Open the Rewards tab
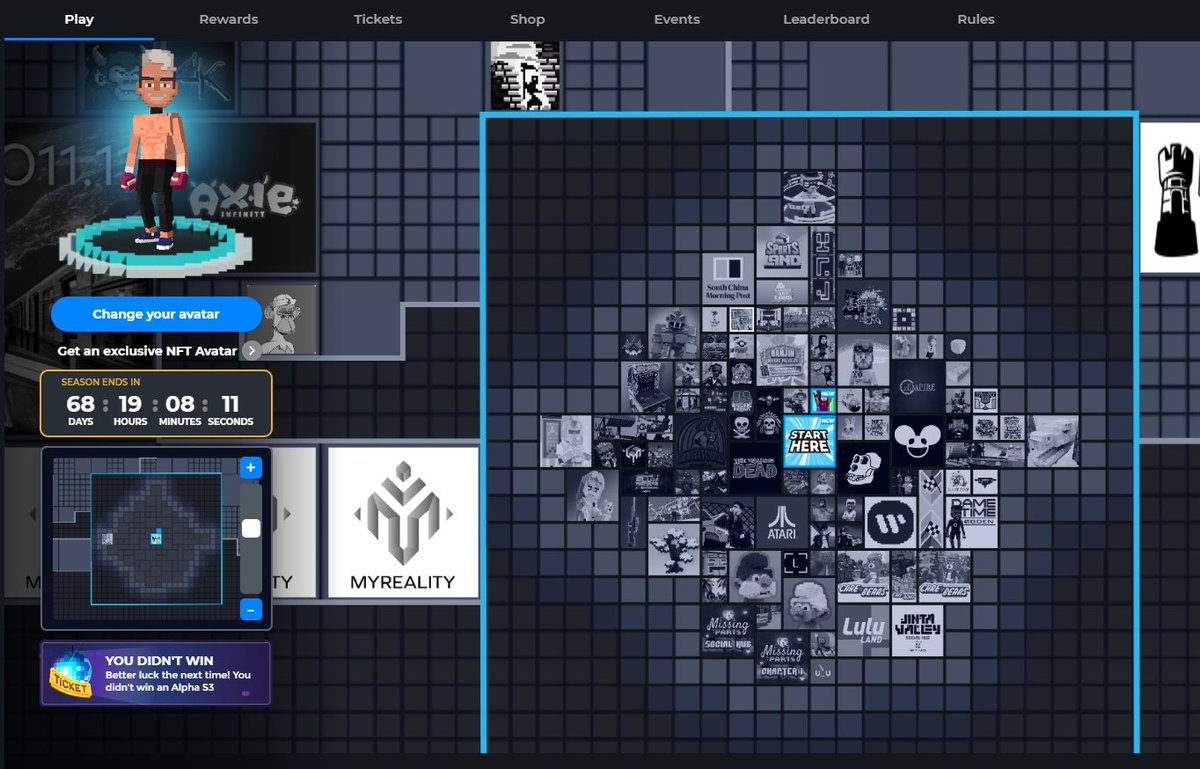The height and width of the screenshot is (769, 1200). (x=228, y=19)
